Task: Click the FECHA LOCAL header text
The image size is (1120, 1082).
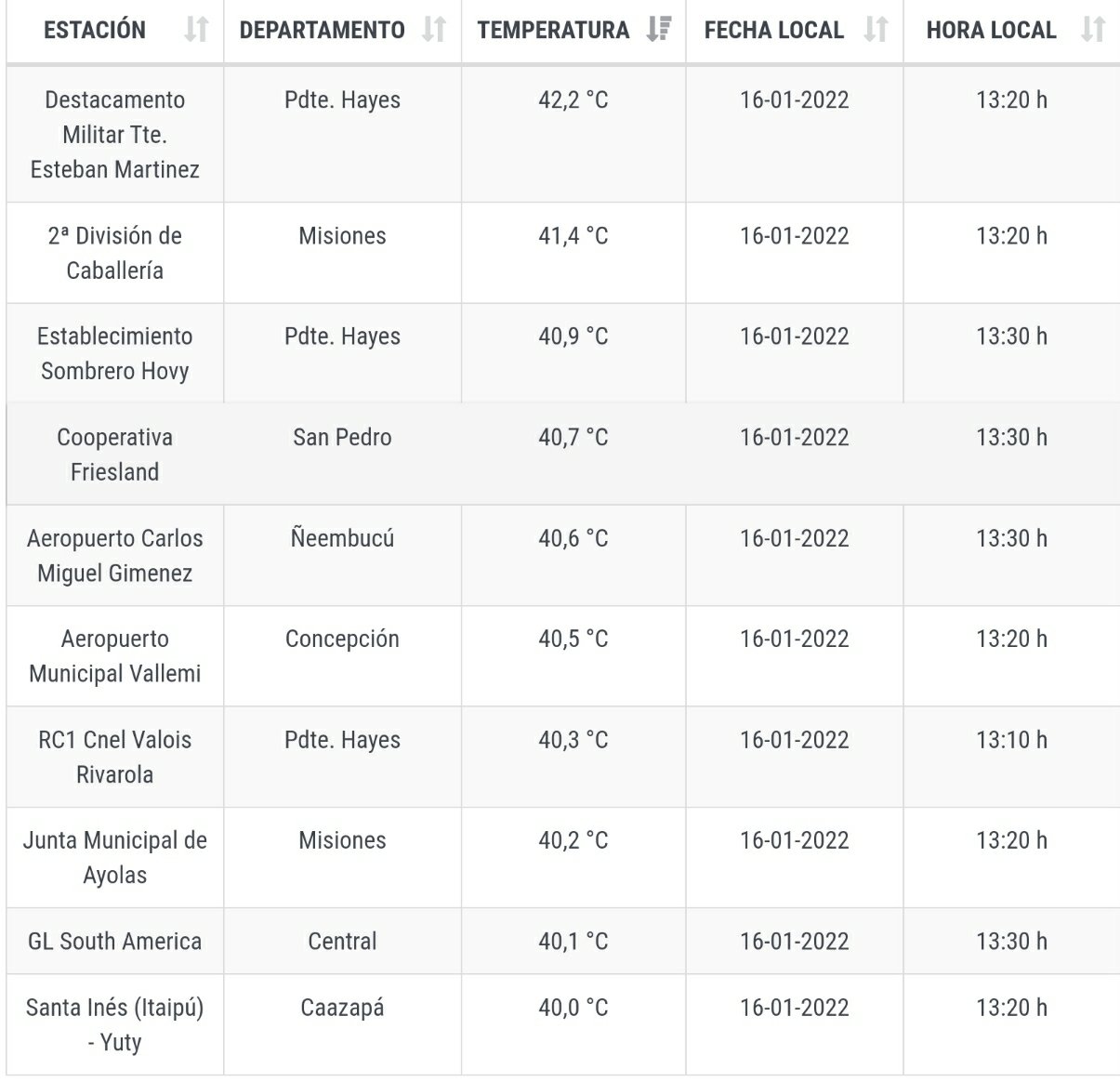Action: pyautogui.click(x=774, y=30)
